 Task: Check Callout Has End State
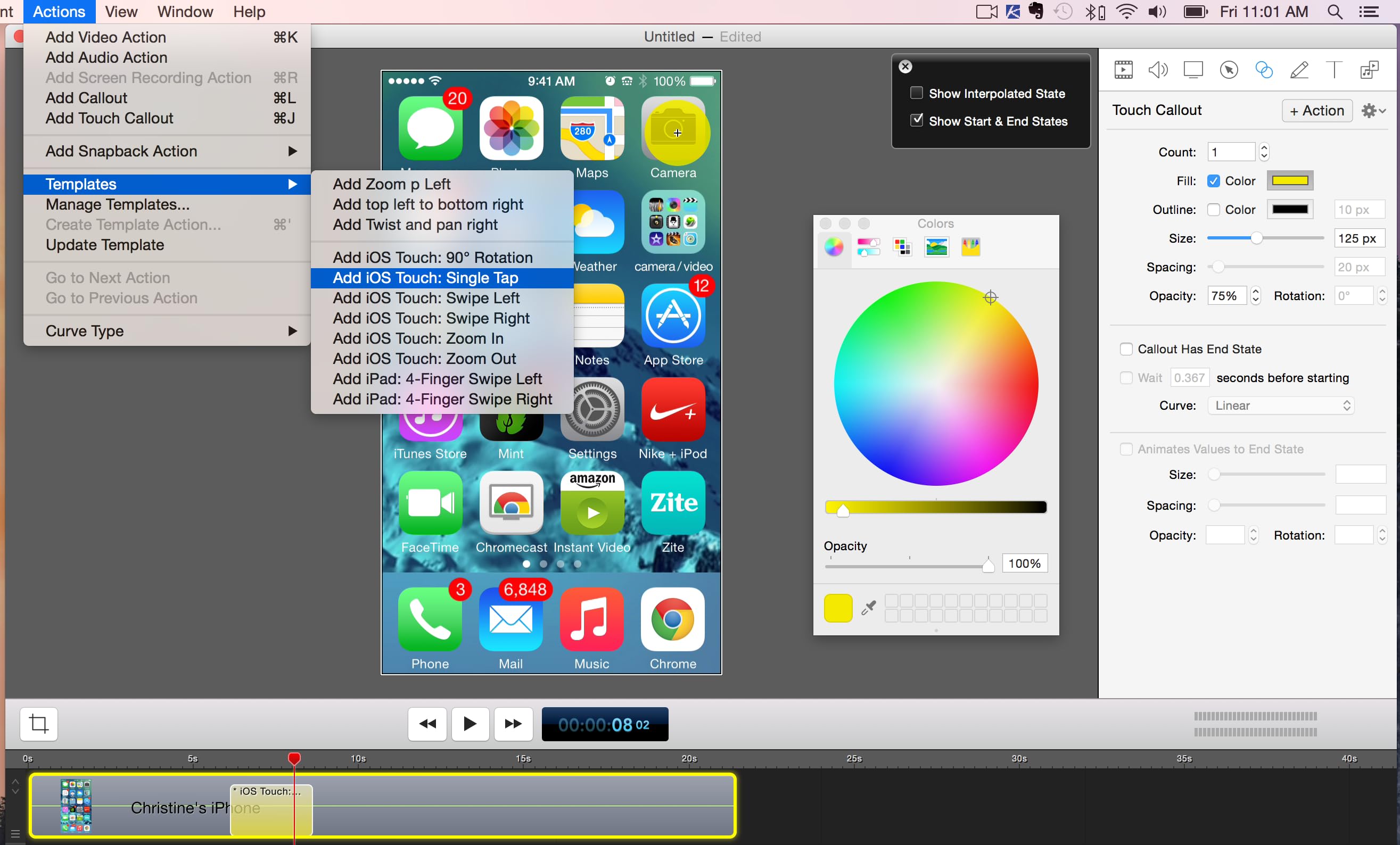[x=1125, y=349]
